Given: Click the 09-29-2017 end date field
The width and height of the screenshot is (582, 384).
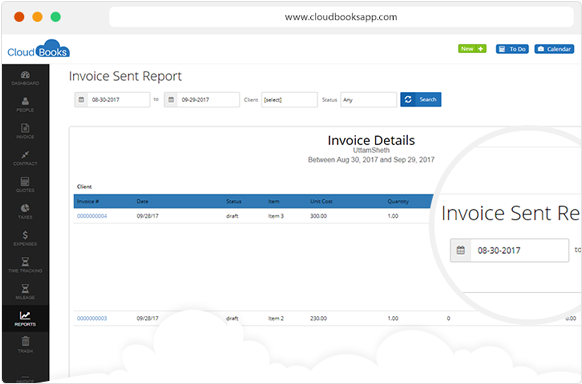Looking at the screenshot, I should pos(208,99).
